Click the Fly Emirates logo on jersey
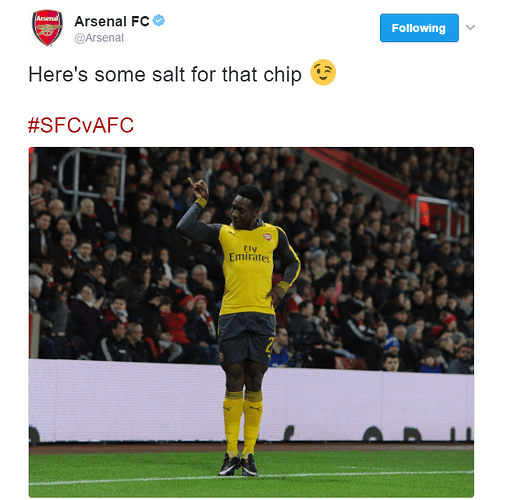This screenshot has height=500, width=506. [249, 254]
